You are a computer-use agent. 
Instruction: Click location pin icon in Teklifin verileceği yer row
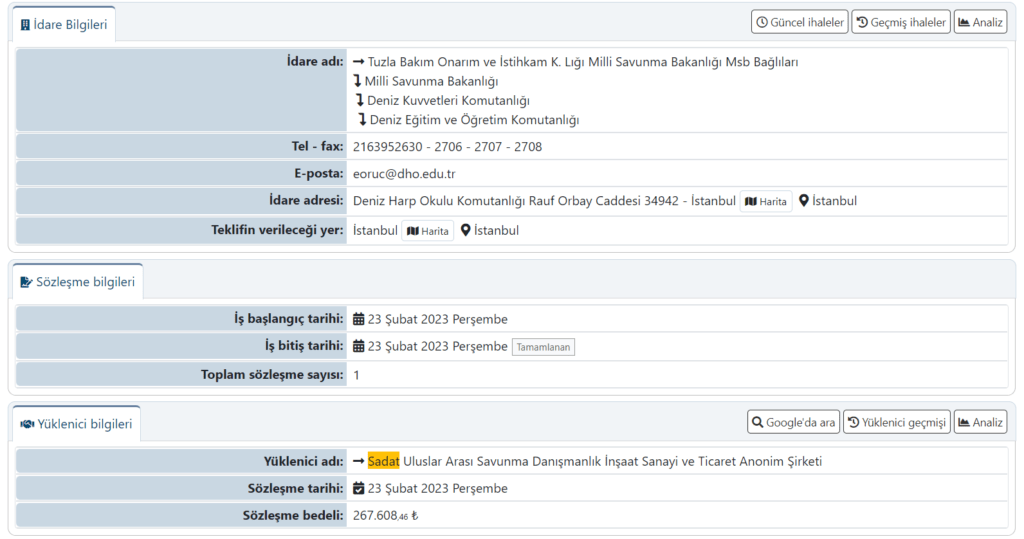click(x=466, y=231)
